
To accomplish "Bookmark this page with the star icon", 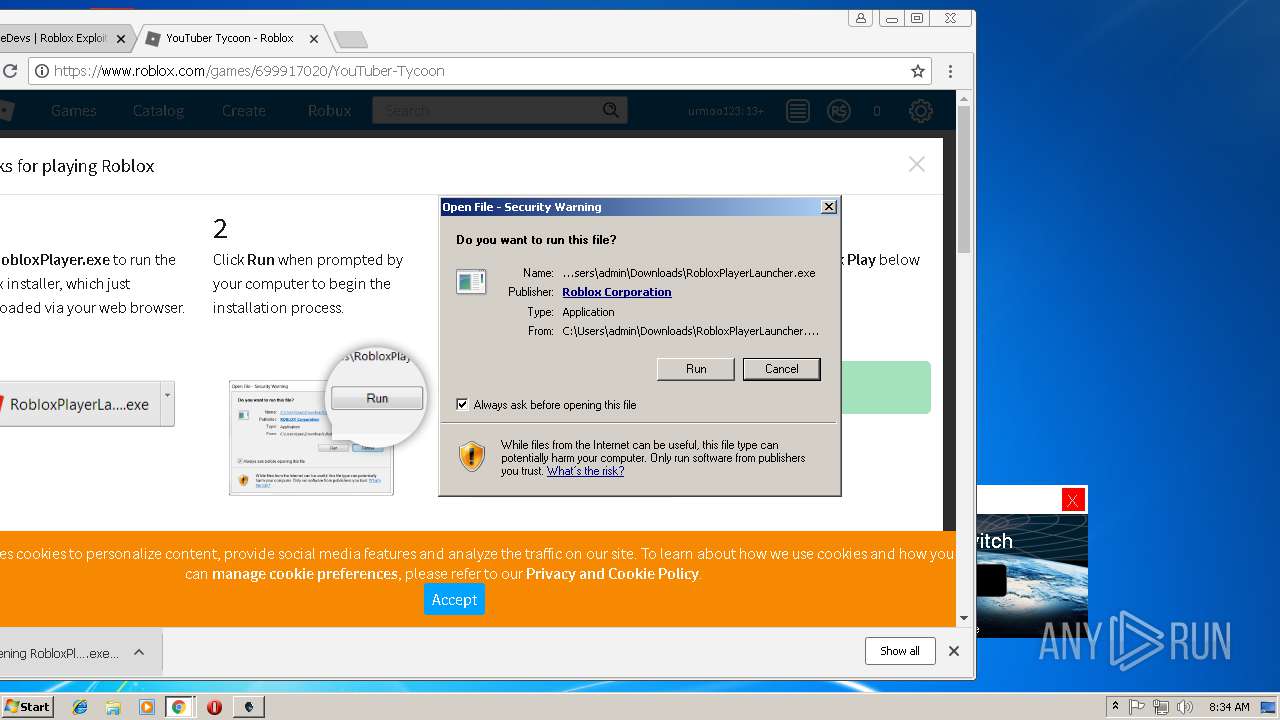I will (x=917, y=71).
